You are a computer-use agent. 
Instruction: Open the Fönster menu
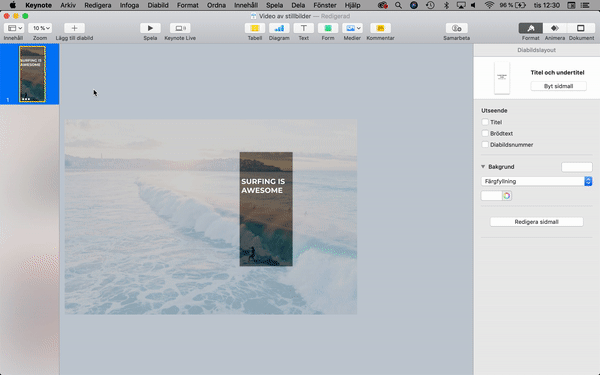(x=325, y=5)
